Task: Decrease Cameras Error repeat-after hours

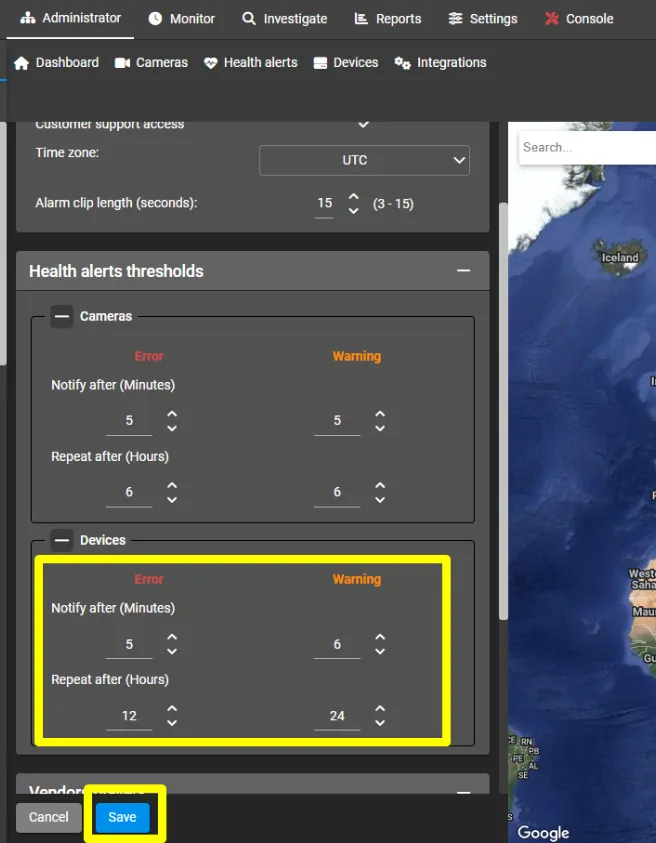Action: point(172,500)
